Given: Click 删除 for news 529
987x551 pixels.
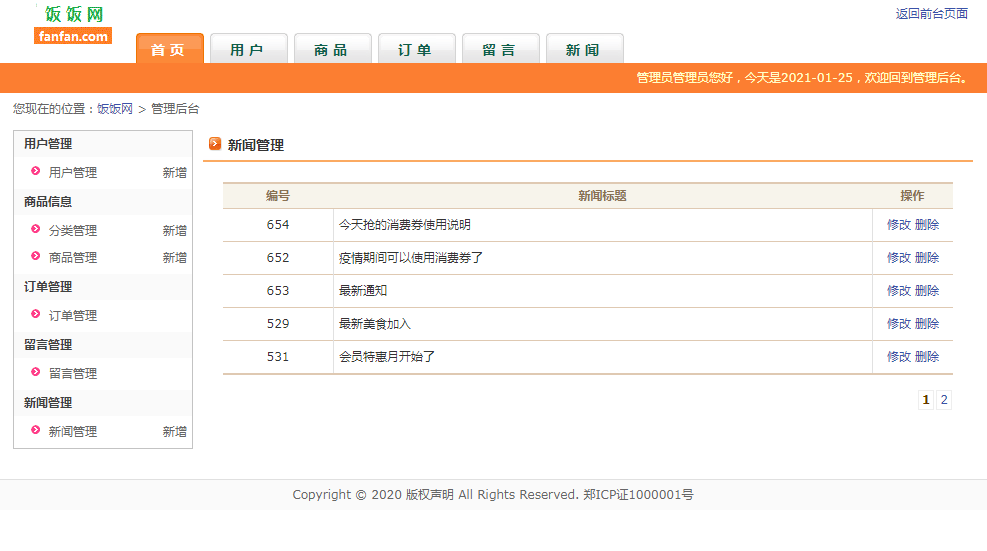Looking at the screenshot, I should click(x=927, y=324).
